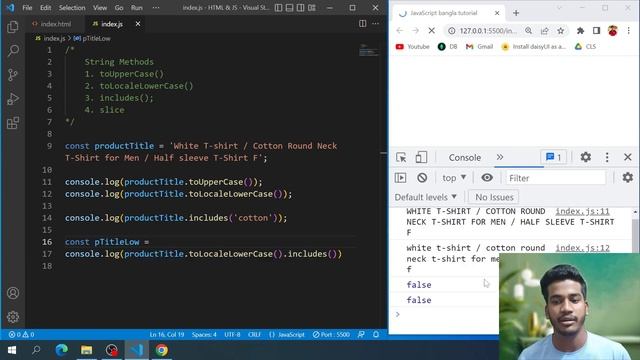
Task: Open the Chrome profile avatar
Action: point(612,31)
